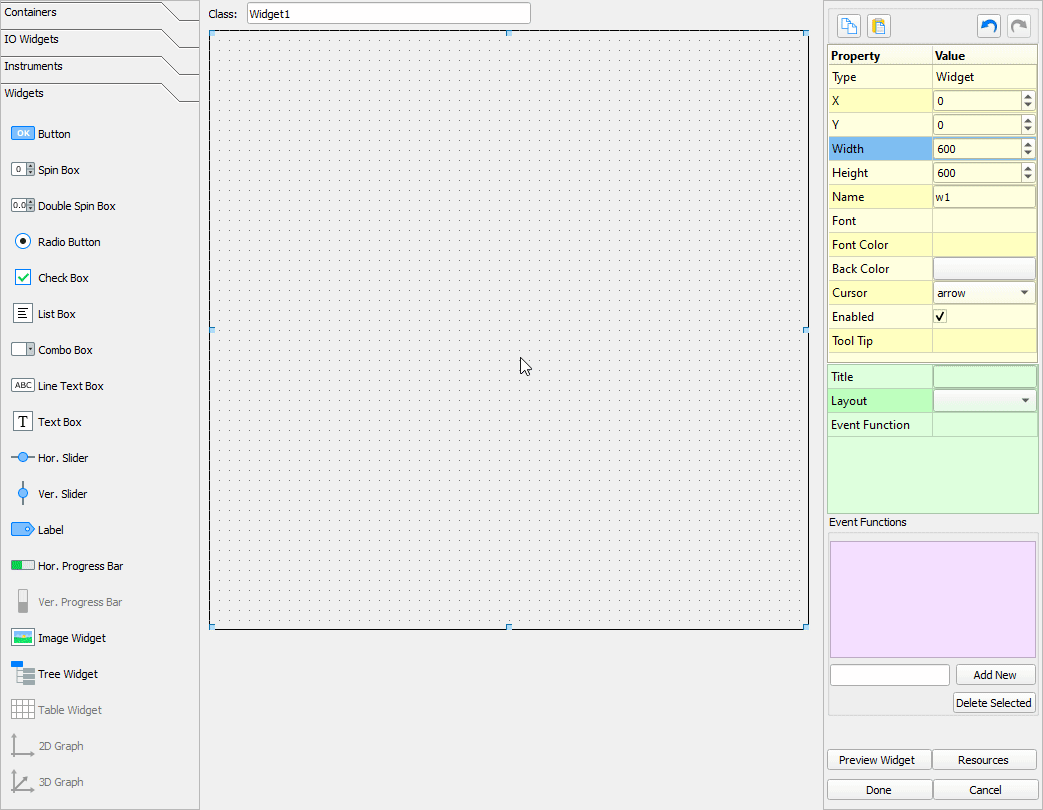Pick the Radio Button widget icon
Screen dimensions: 1043x810
(x=23, y=242)
